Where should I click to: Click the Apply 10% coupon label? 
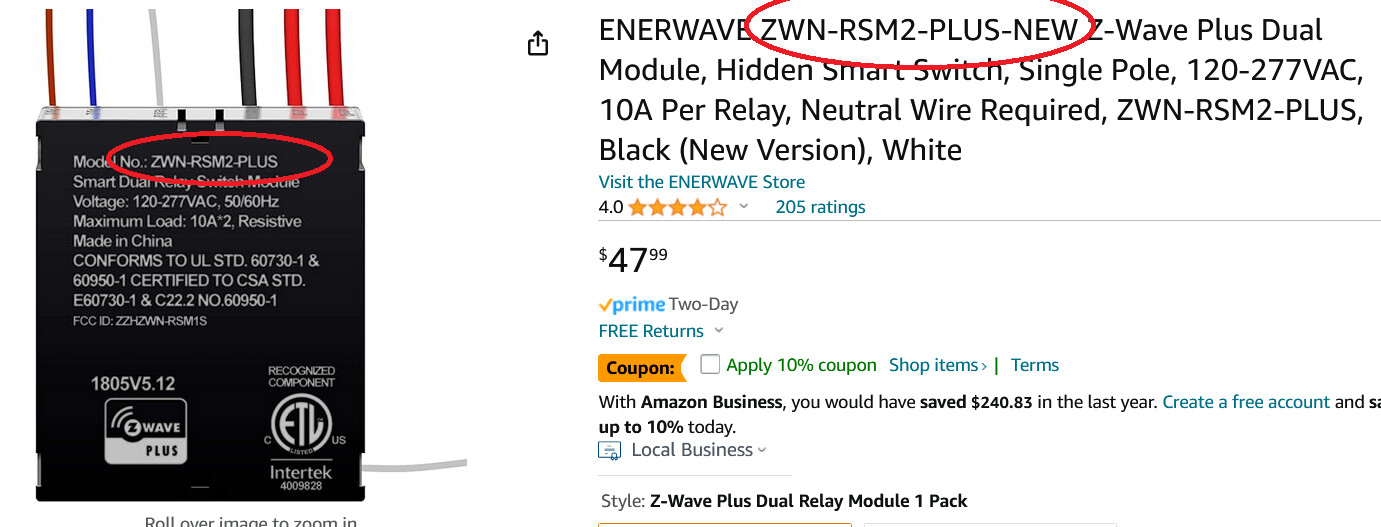point(801,365)
